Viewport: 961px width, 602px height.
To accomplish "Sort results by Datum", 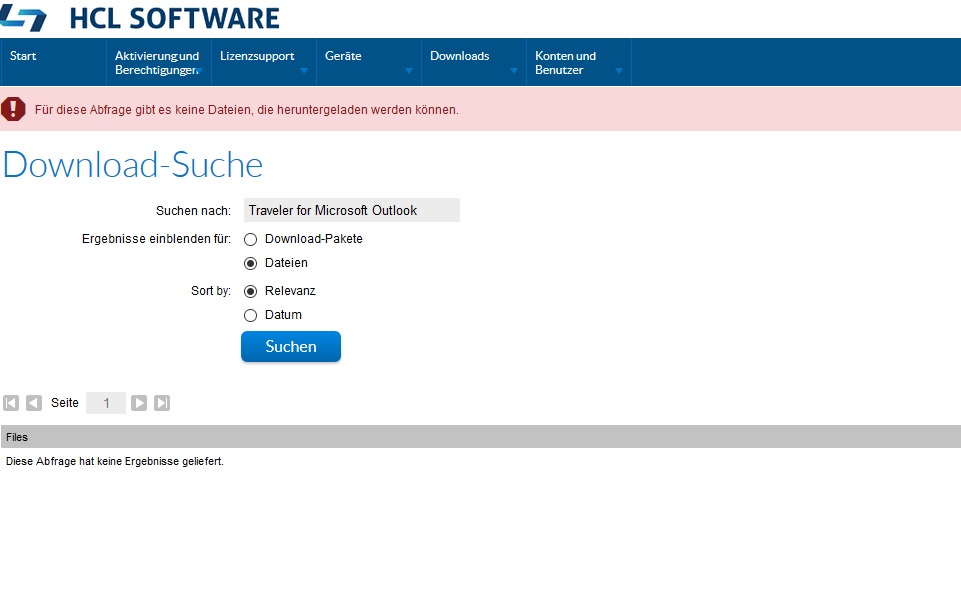I will (251, 315).
